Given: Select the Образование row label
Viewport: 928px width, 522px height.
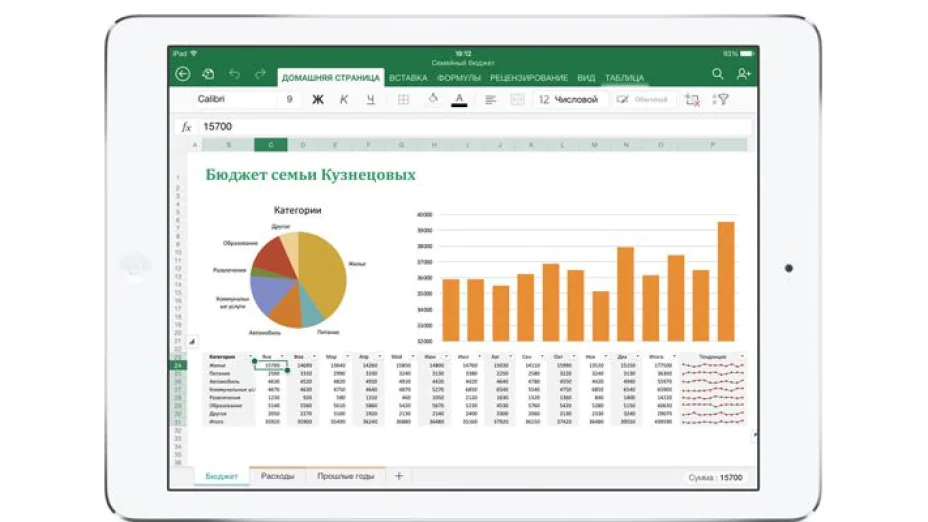Looking at the screenshot, I should pos(225,406).
